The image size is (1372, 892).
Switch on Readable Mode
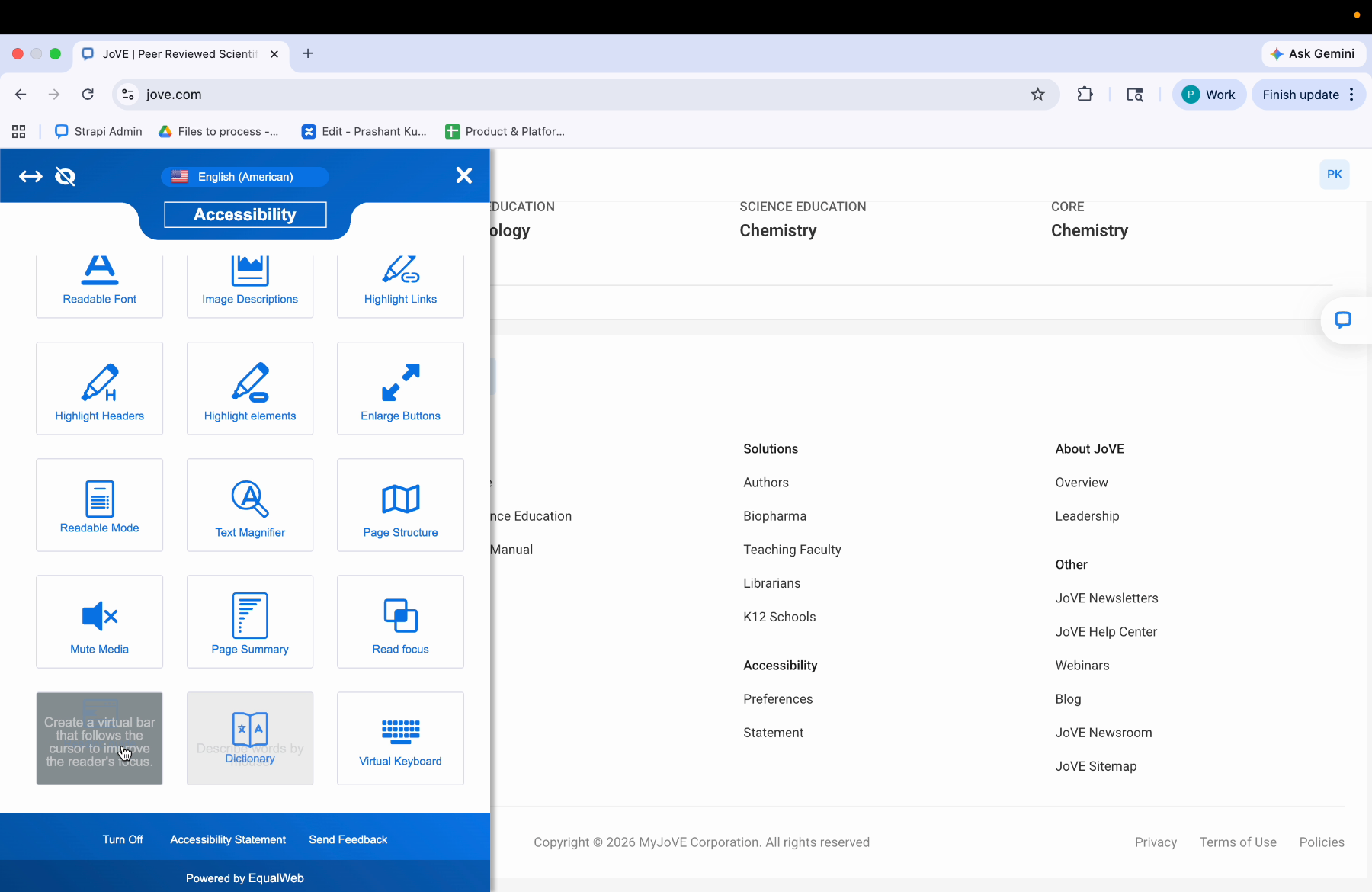click(x=99, y=505)
